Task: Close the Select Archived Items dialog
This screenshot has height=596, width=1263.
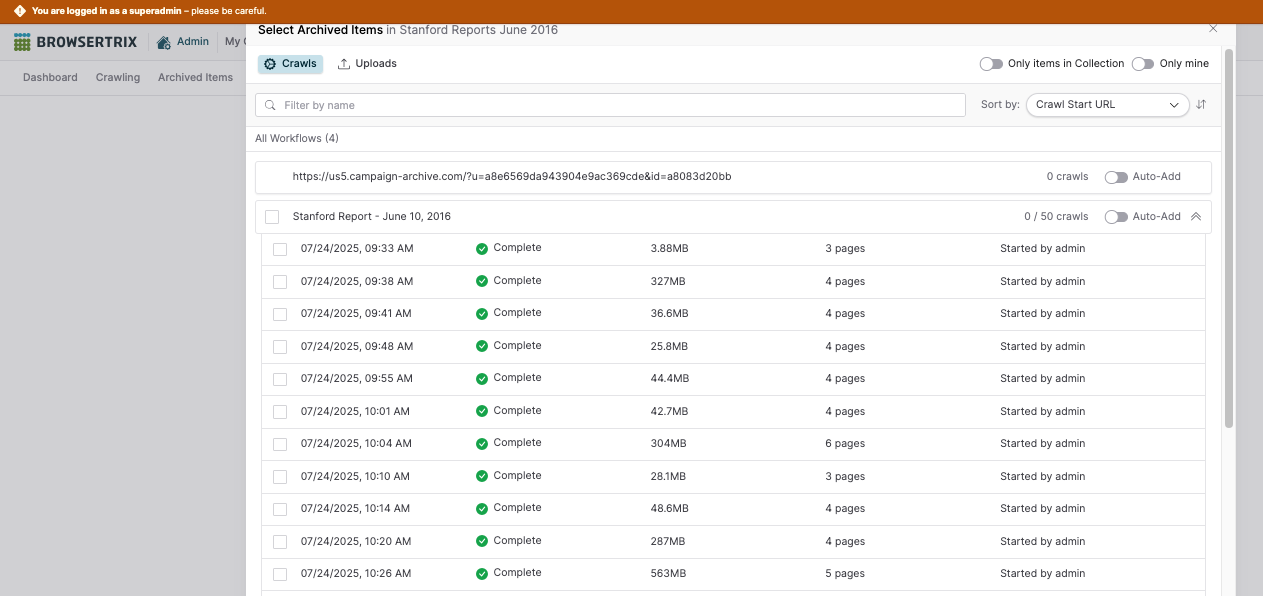Action: tap(1213, 29)
